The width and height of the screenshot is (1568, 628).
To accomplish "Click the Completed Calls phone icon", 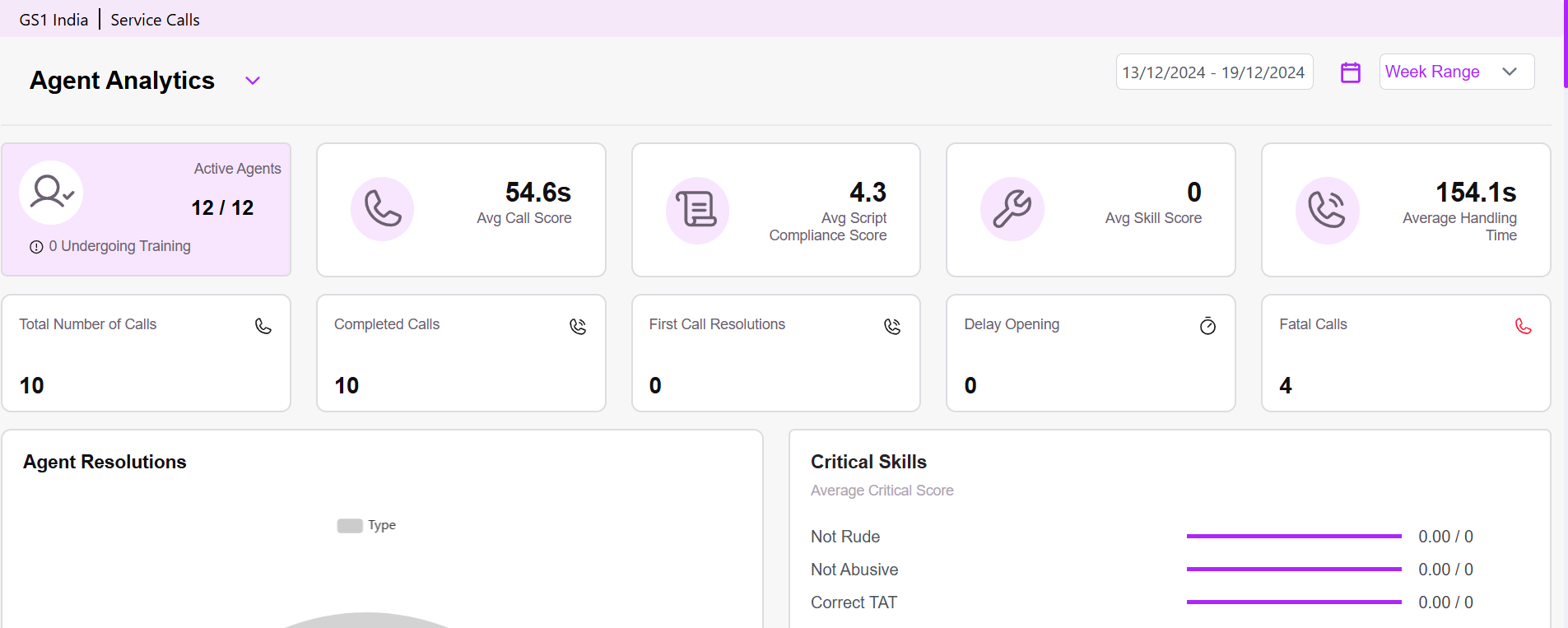I will tap(578, 327).
